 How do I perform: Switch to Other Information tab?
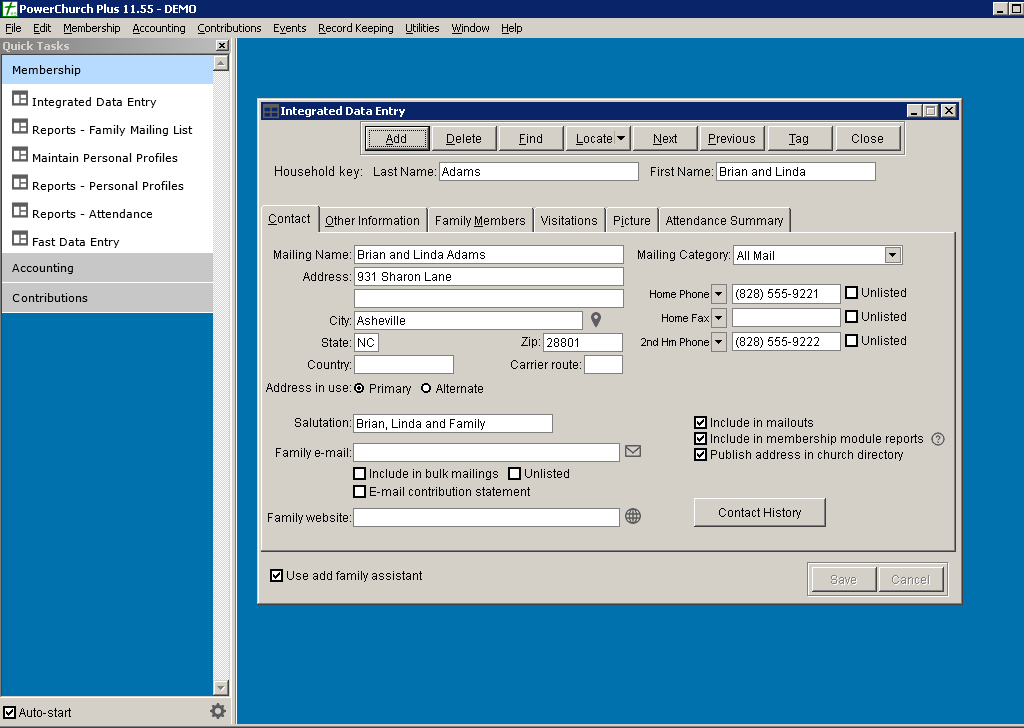coord(373,221)
